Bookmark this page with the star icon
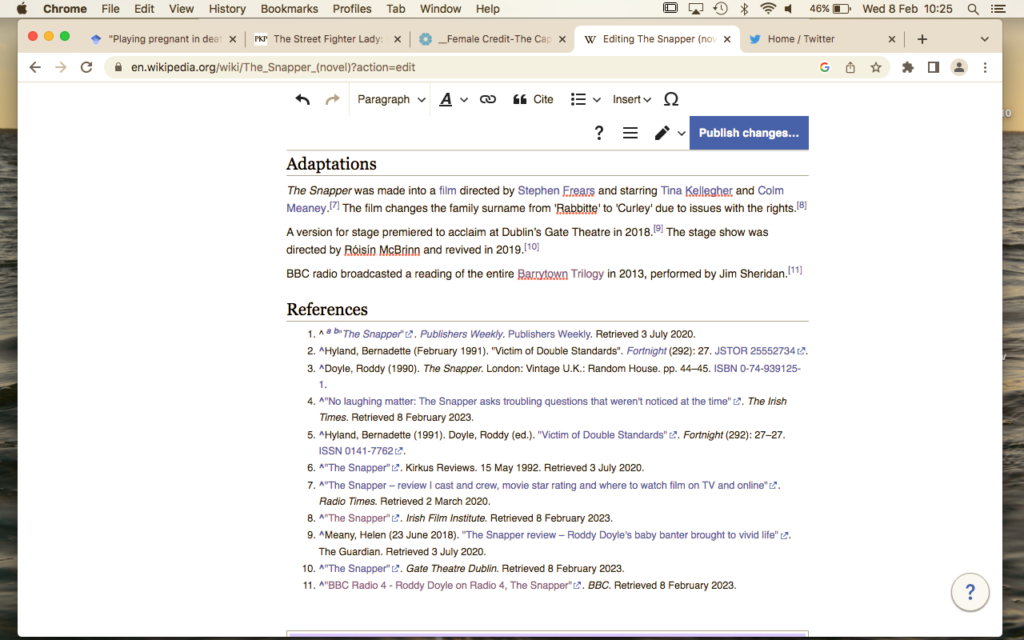 876,67
